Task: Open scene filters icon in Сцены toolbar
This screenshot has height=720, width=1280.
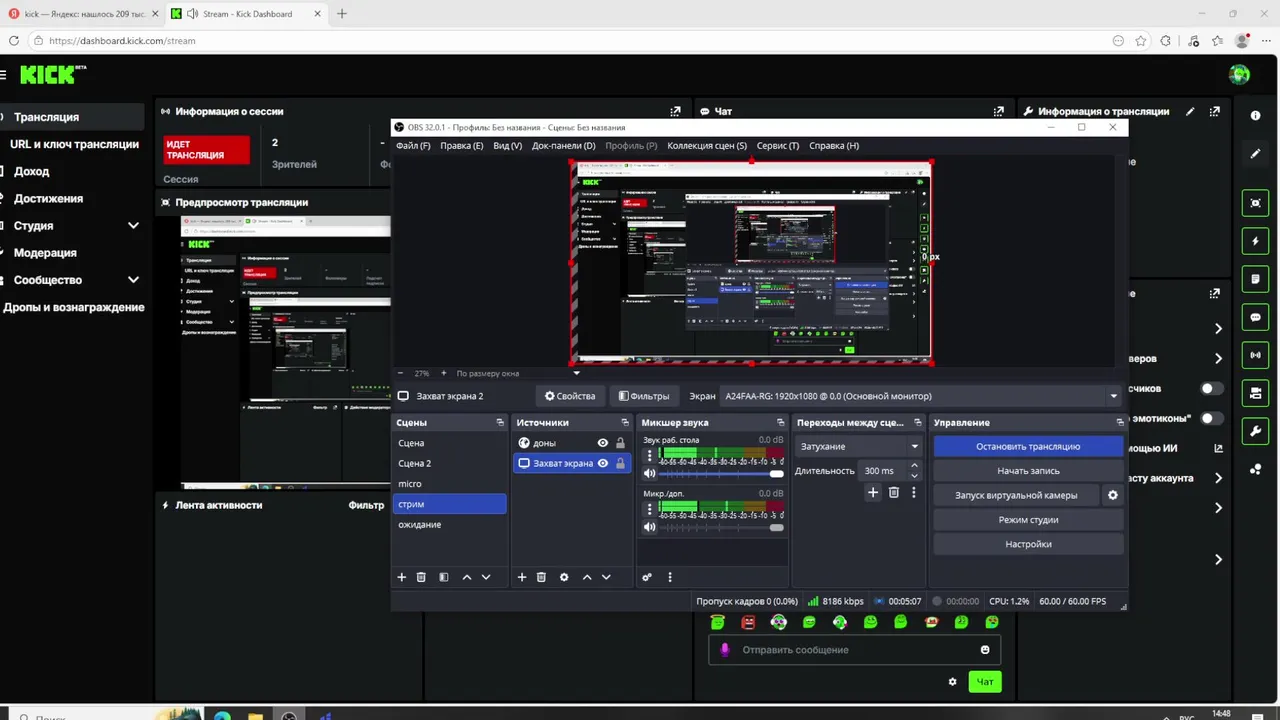Action: pos(444,577)
